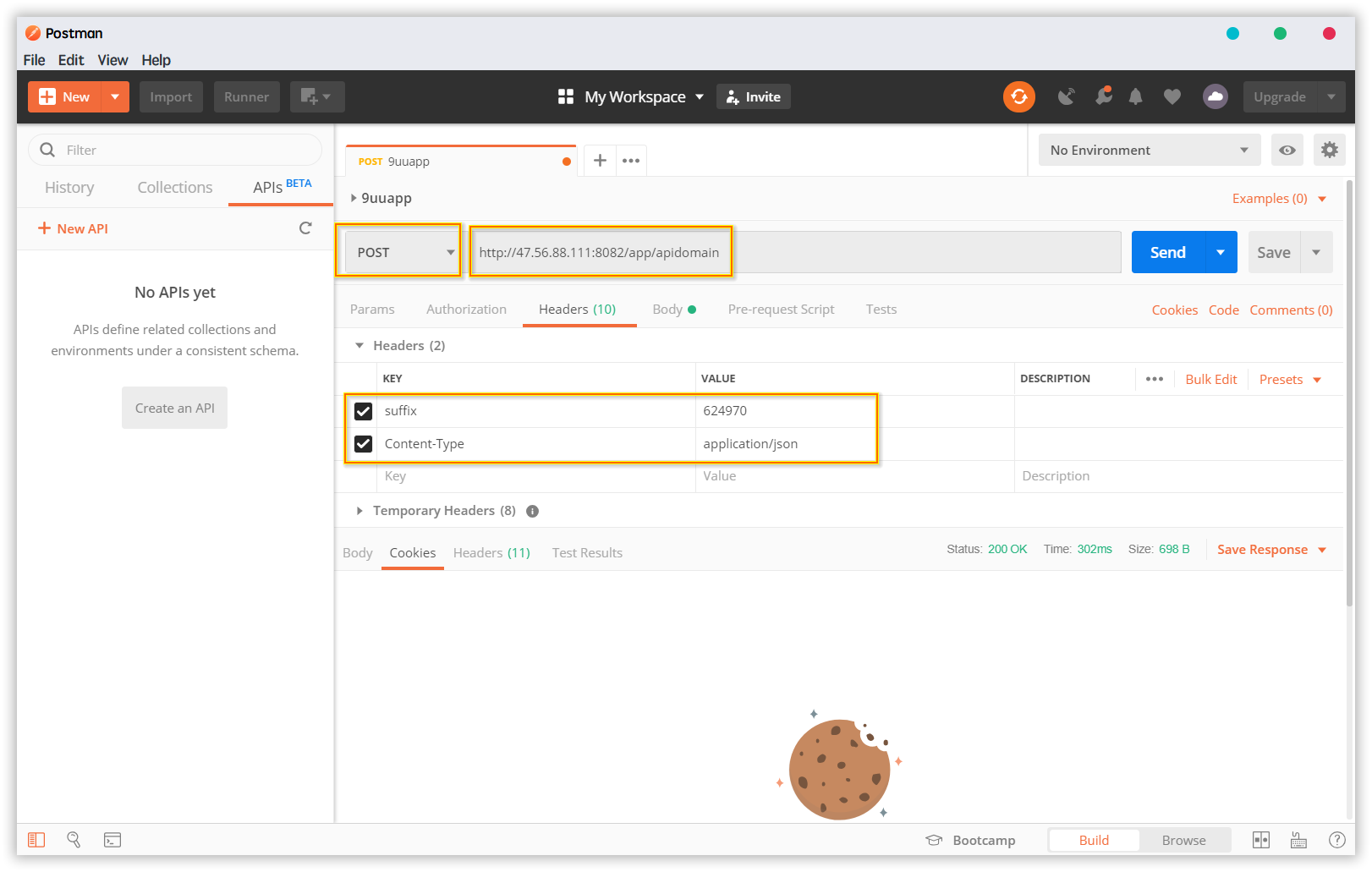Add a new request tab

click(600, 161)
